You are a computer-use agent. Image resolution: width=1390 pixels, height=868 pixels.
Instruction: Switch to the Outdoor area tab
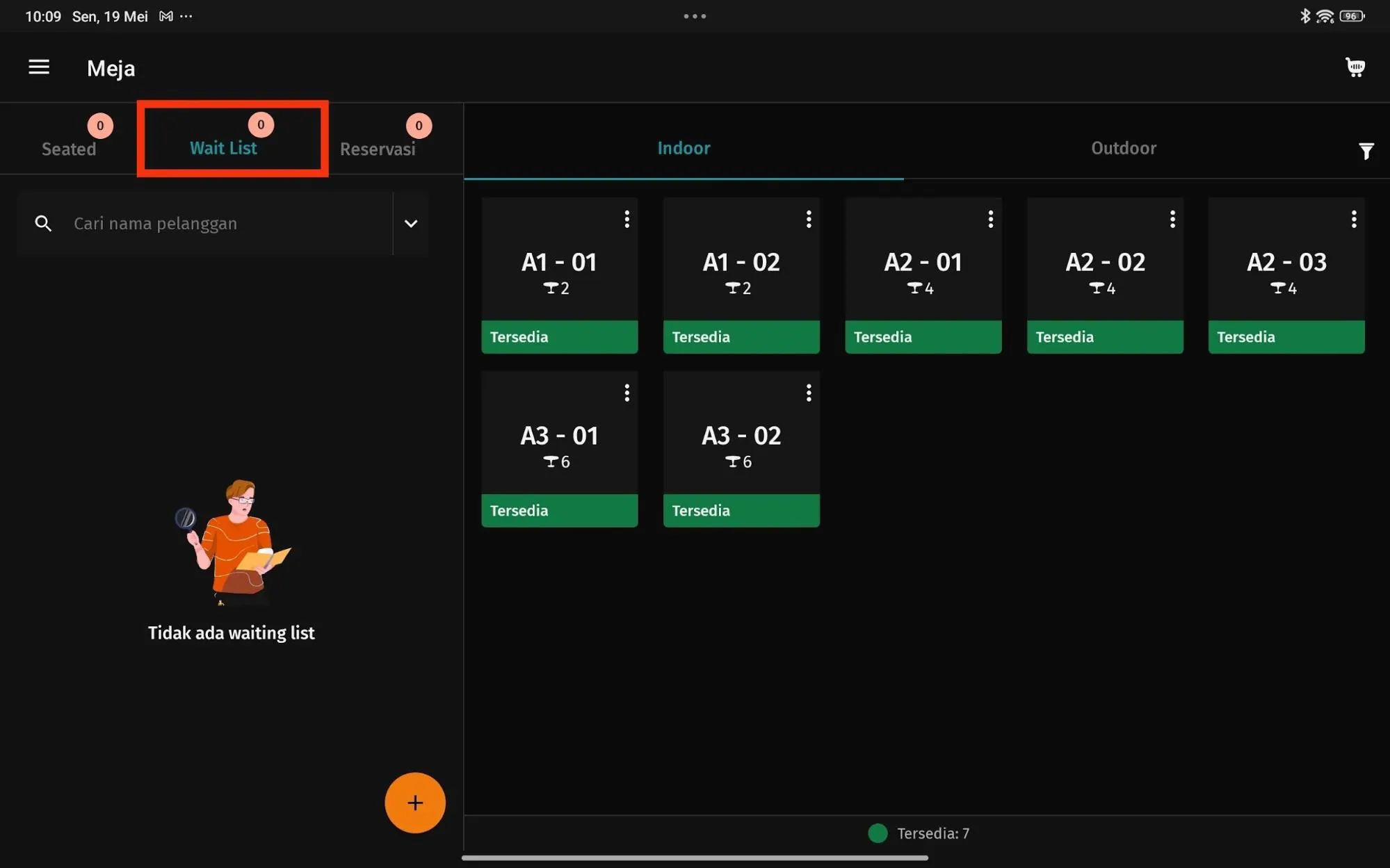(x=1124, y=148)
